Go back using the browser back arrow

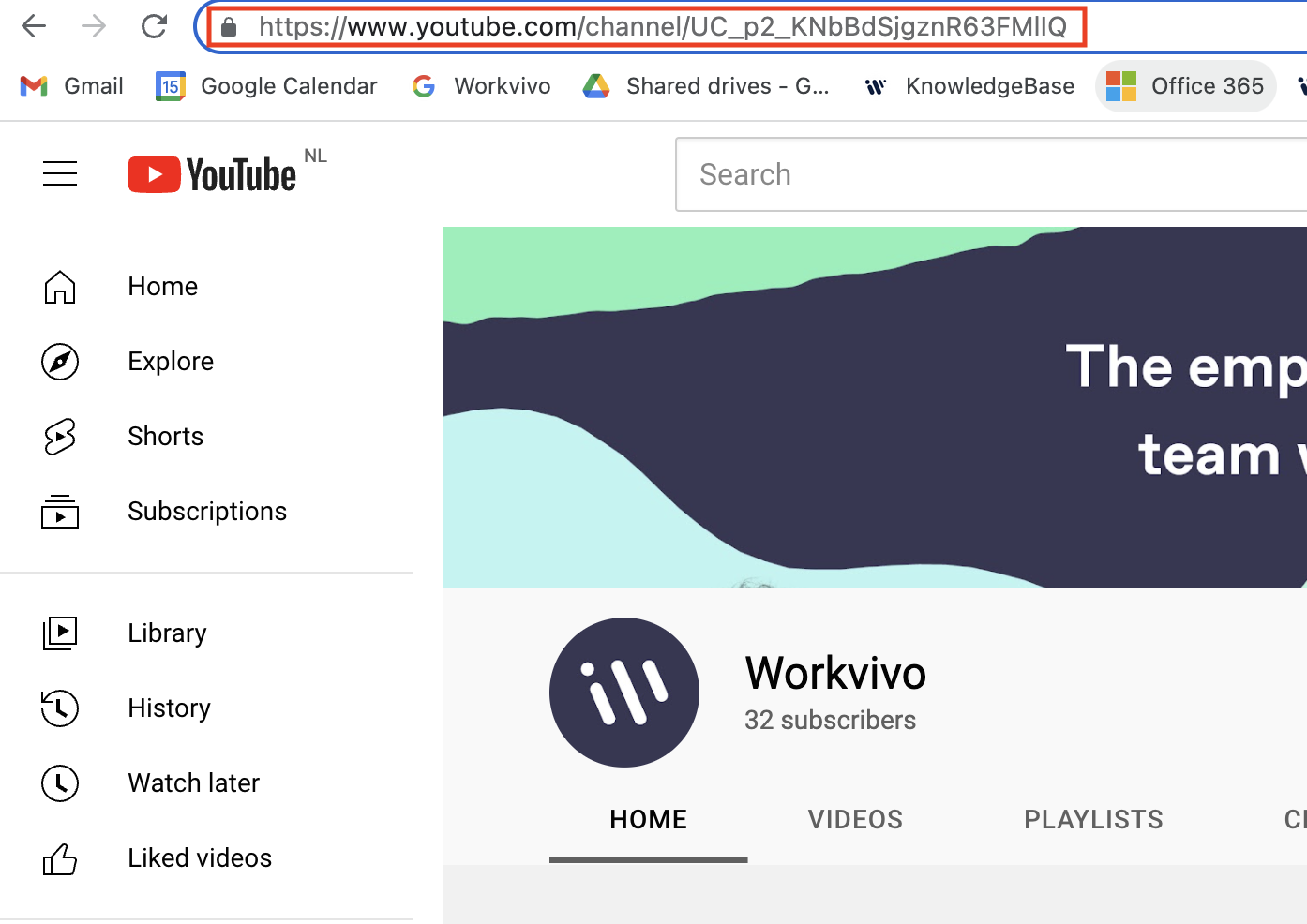[34, 26]
